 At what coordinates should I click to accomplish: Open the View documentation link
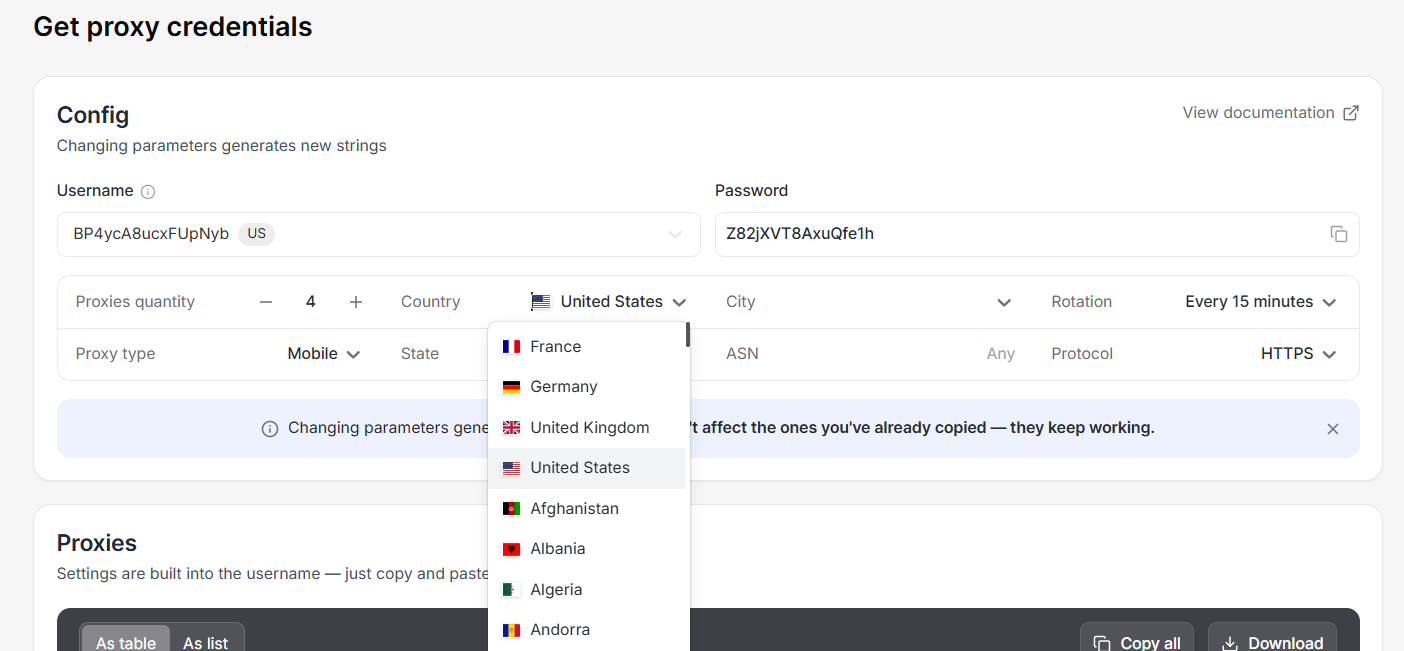coord(1270,113)
